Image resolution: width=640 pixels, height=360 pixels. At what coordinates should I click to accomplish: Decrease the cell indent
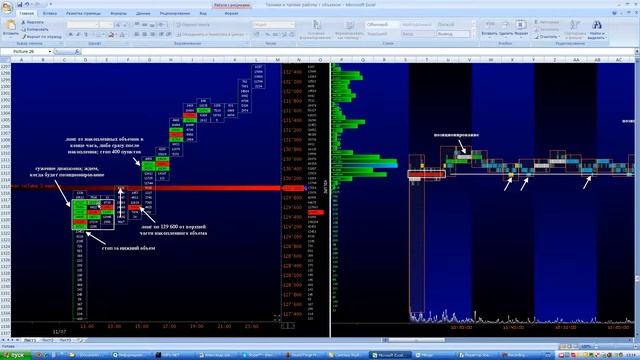[x=161, y=34]
